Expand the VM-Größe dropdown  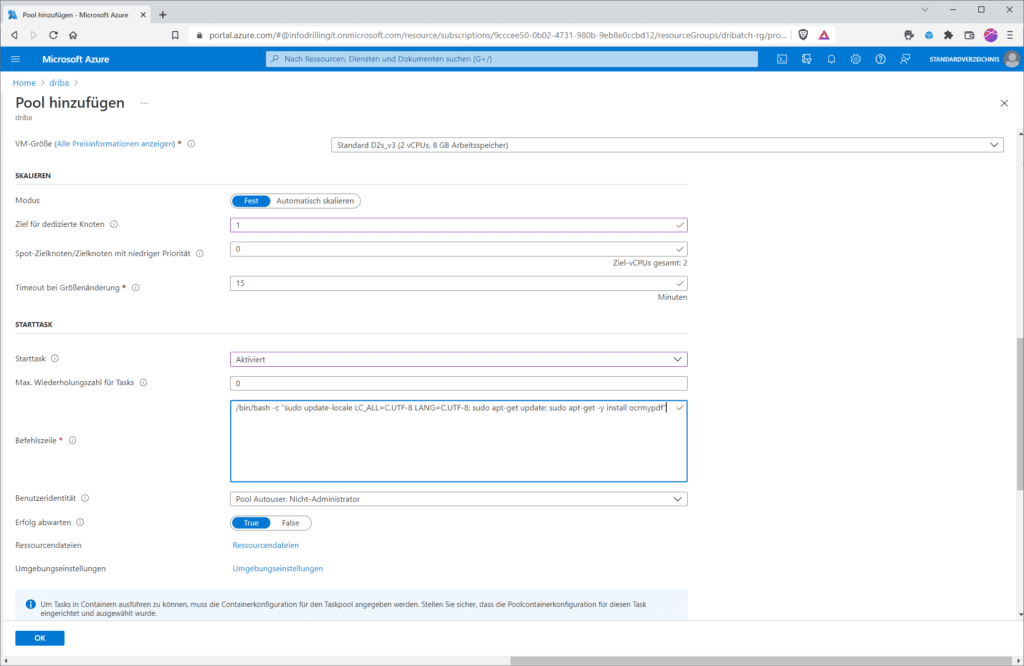667,145
